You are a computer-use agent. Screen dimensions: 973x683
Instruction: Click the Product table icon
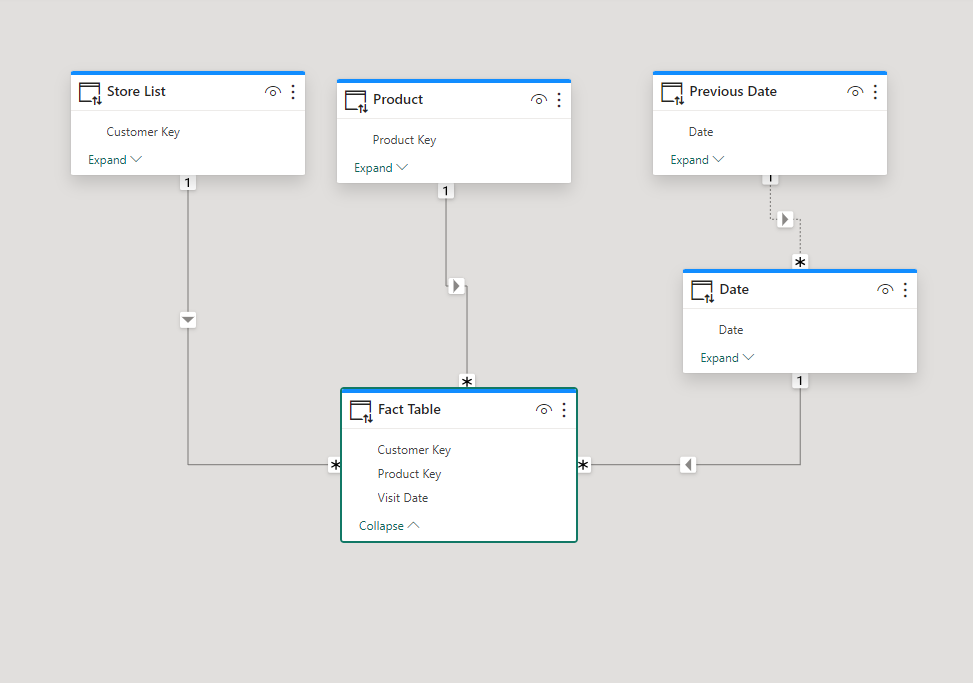[x=356, y=102]
